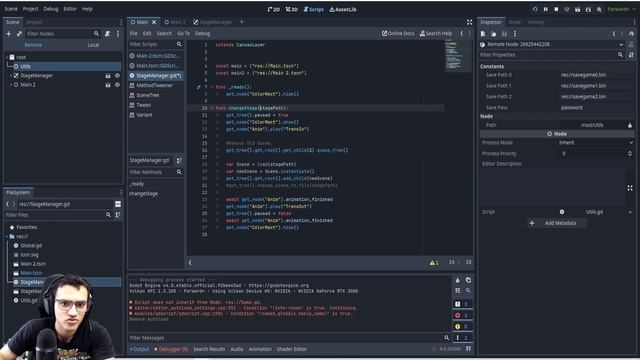Screen dimensions: 640x360
Task: Open Scene dock extra options menu
Action: click(118, 34)
